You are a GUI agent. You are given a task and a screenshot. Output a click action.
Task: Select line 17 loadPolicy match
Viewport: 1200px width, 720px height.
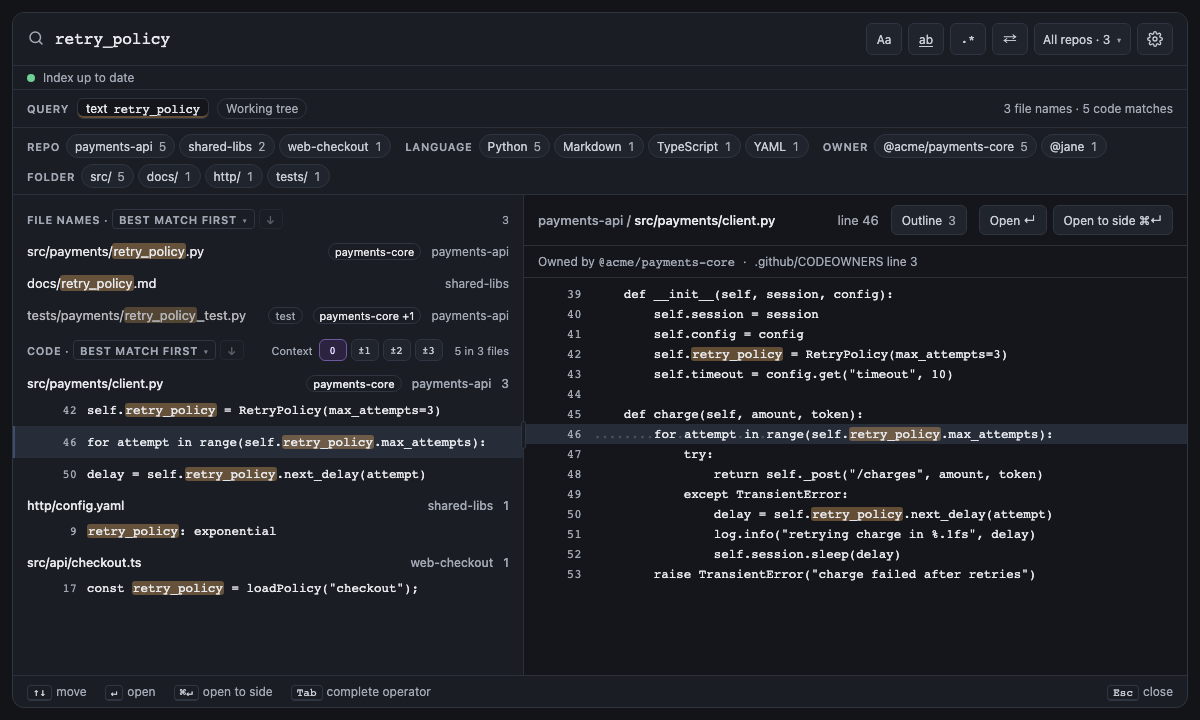[x=268, y=588]
